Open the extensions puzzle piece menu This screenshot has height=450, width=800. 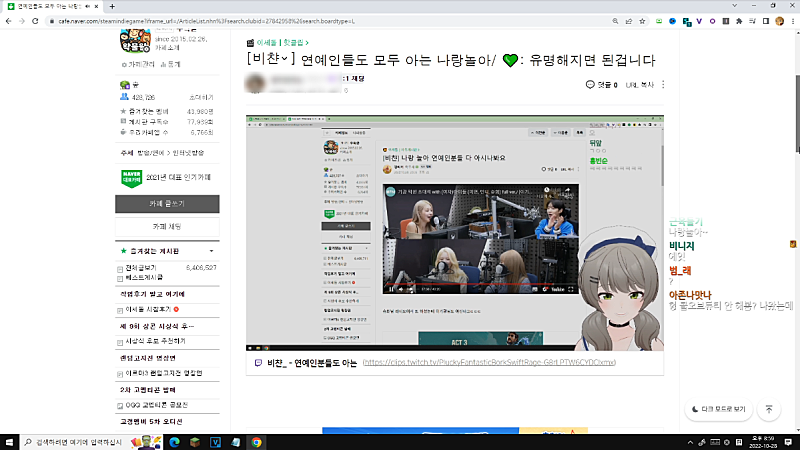point(739,21)
